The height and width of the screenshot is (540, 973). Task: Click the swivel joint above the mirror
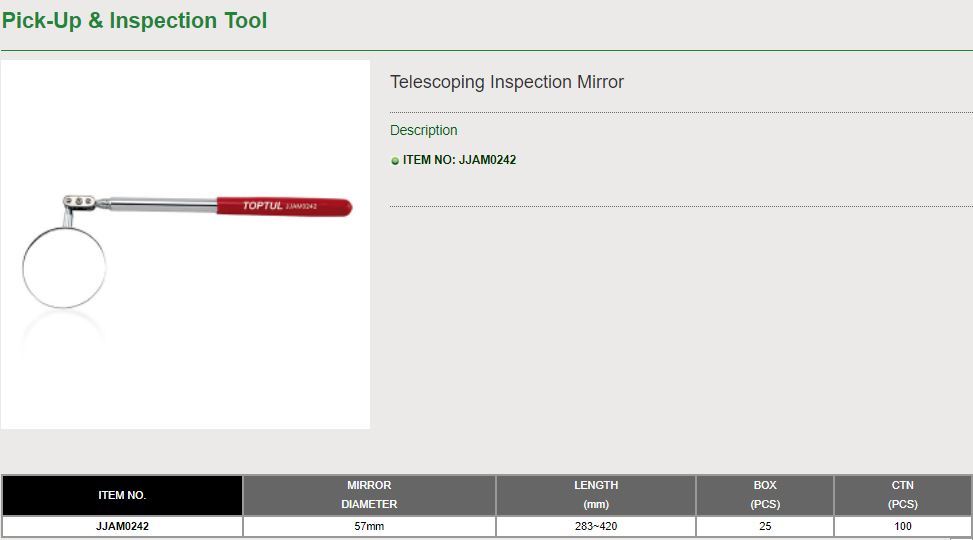[x=78, y=203]
